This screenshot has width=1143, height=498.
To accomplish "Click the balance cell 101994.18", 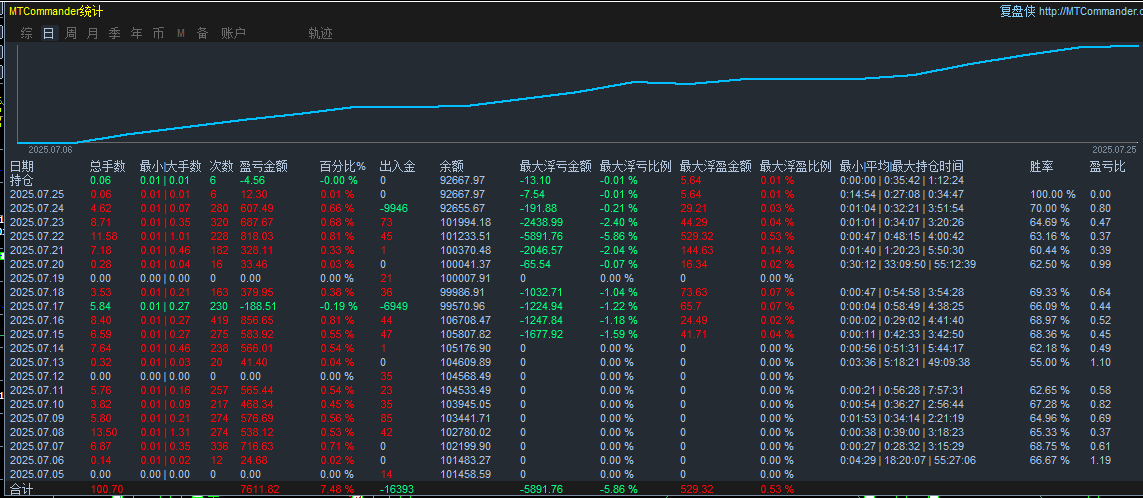I will click(x=466, y=222).
